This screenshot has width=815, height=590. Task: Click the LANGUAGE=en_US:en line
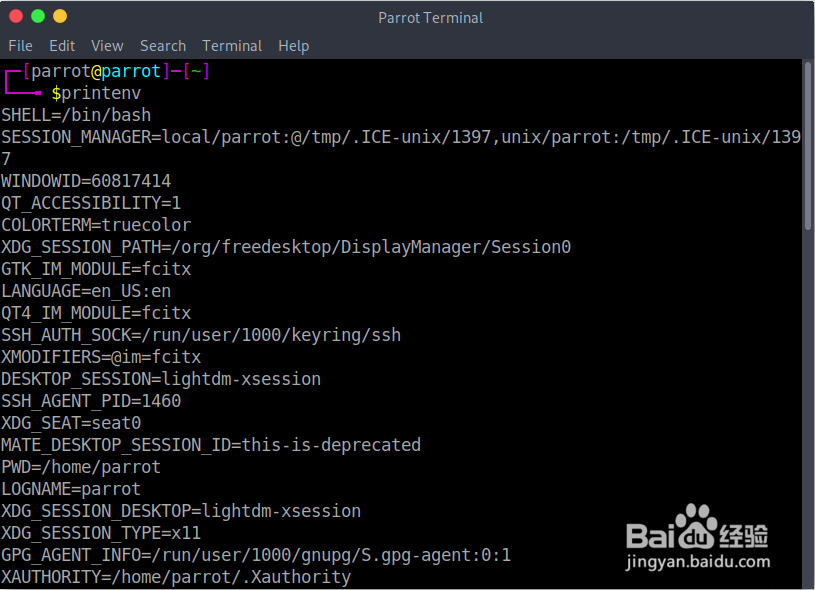click(86, 291)
